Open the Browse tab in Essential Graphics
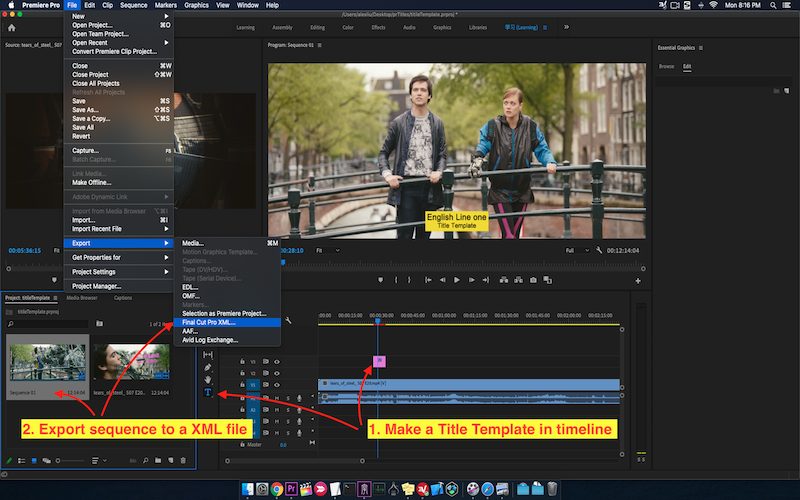 pyautogui.click(x=666, y=66)
